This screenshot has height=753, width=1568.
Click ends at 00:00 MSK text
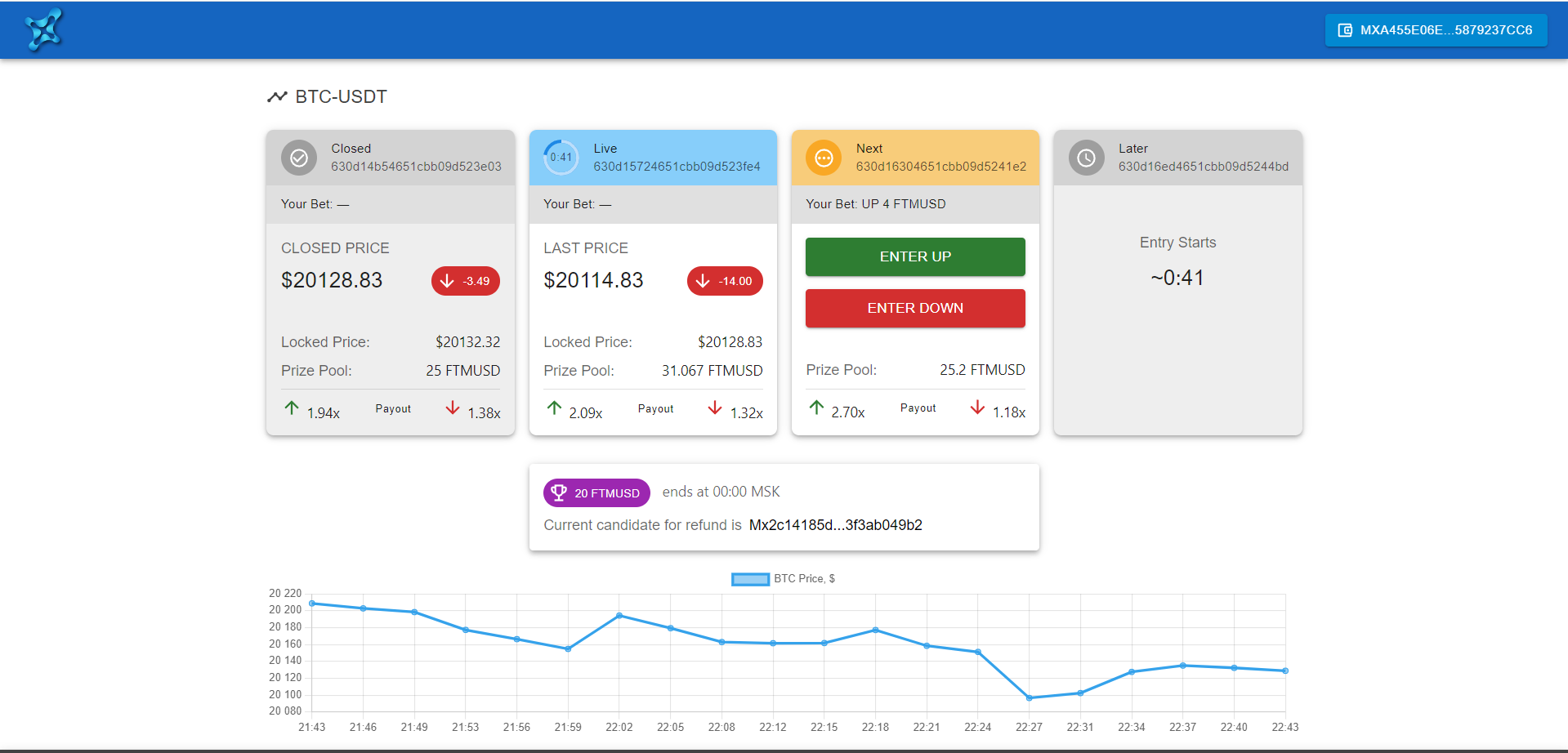tap(721, 492)
